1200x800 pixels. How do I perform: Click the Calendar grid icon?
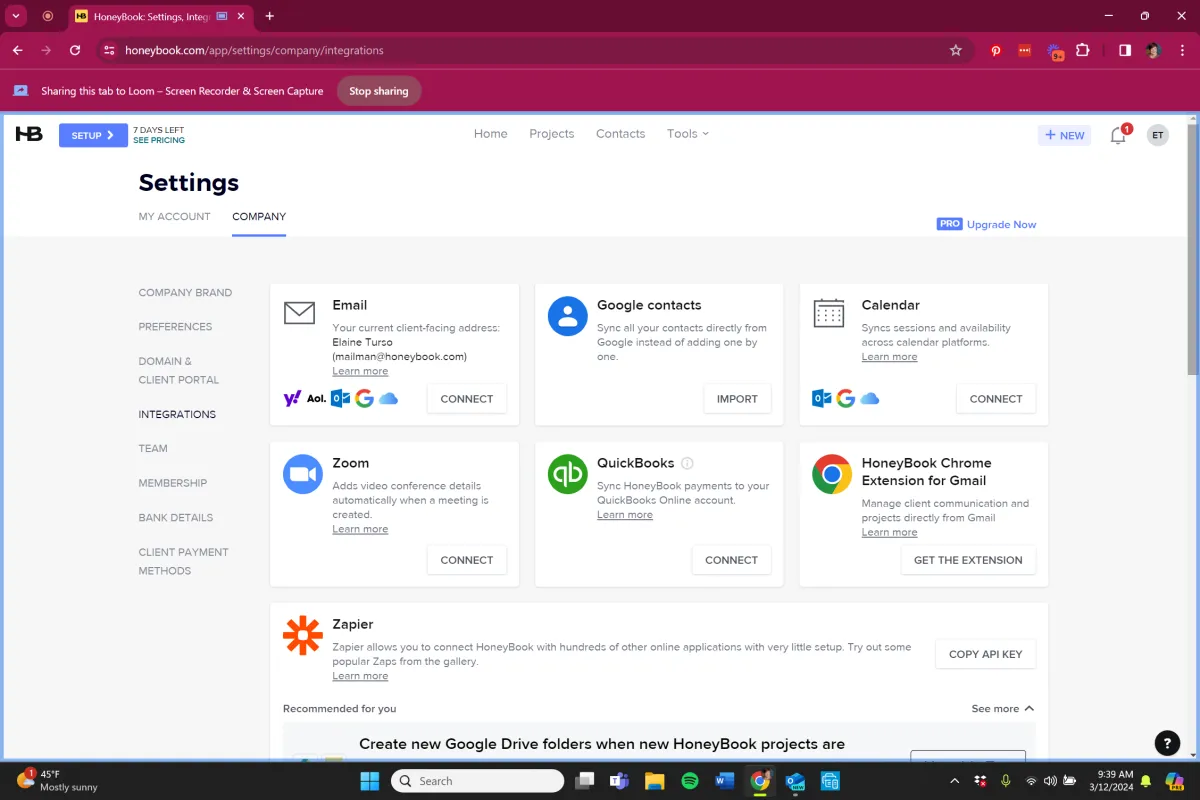829,313
